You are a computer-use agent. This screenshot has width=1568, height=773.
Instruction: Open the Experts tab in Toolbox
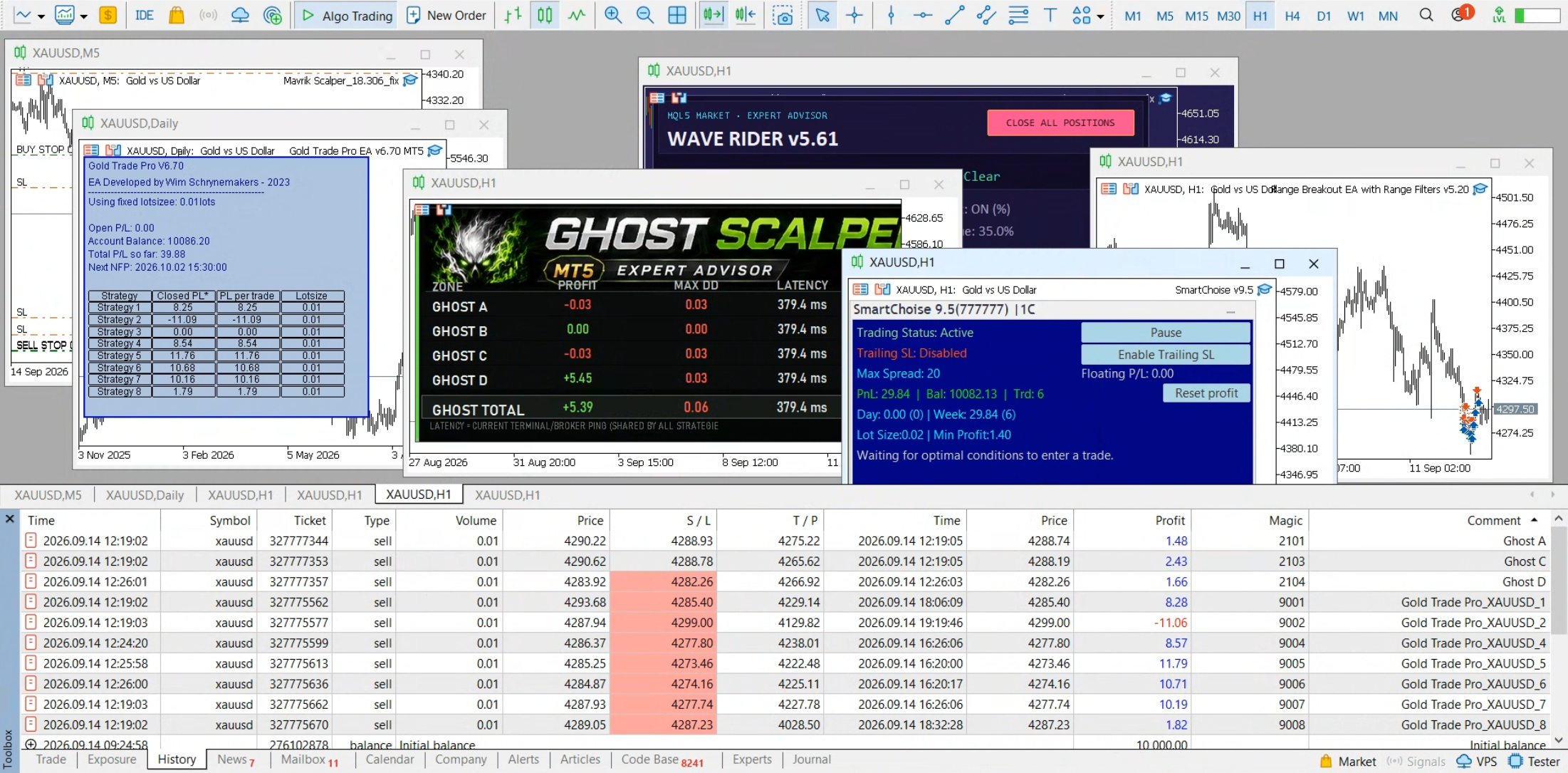pos(752,759)
